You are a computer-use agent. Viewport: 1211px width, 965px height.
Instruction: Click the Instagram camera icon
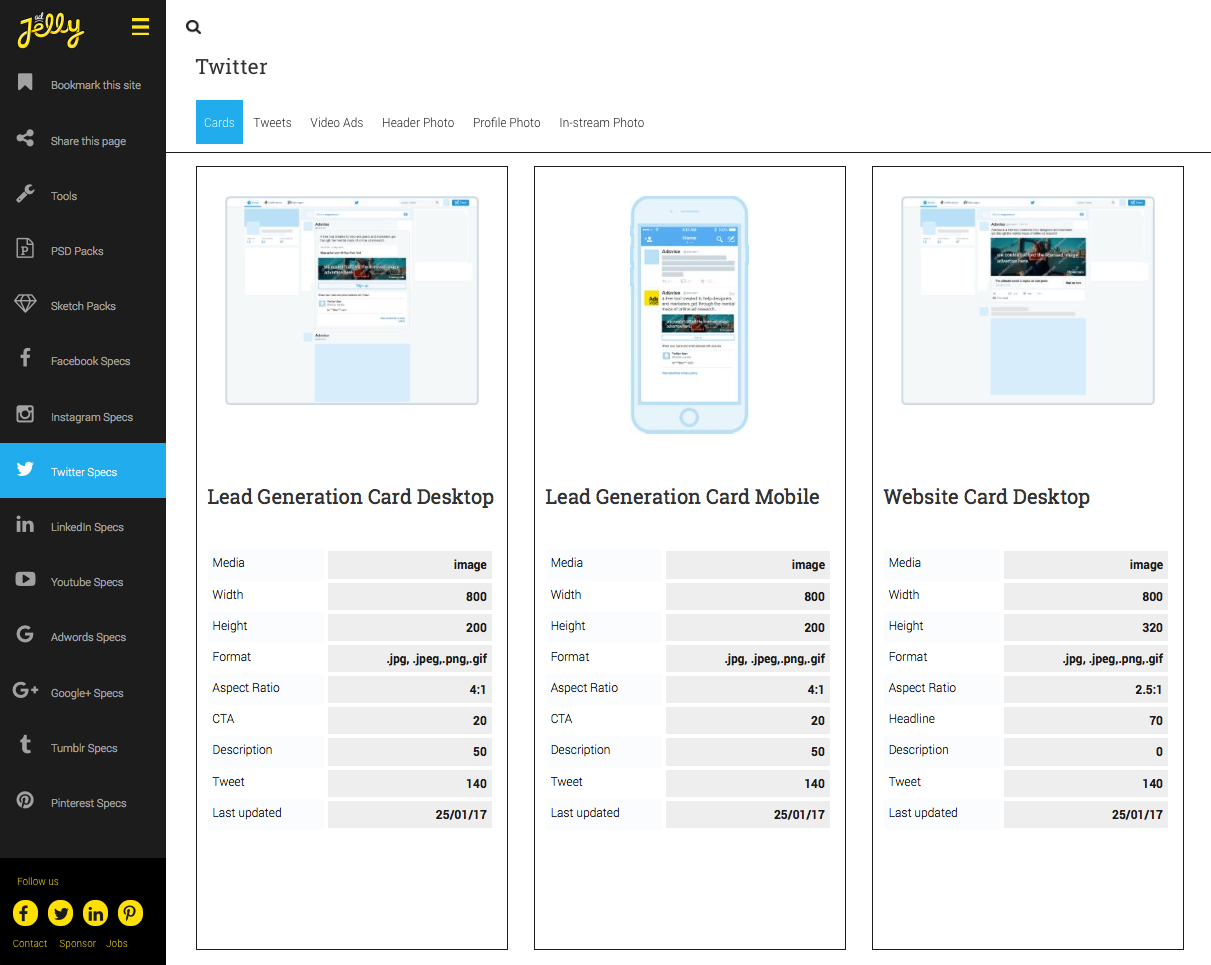coord(26,415)
